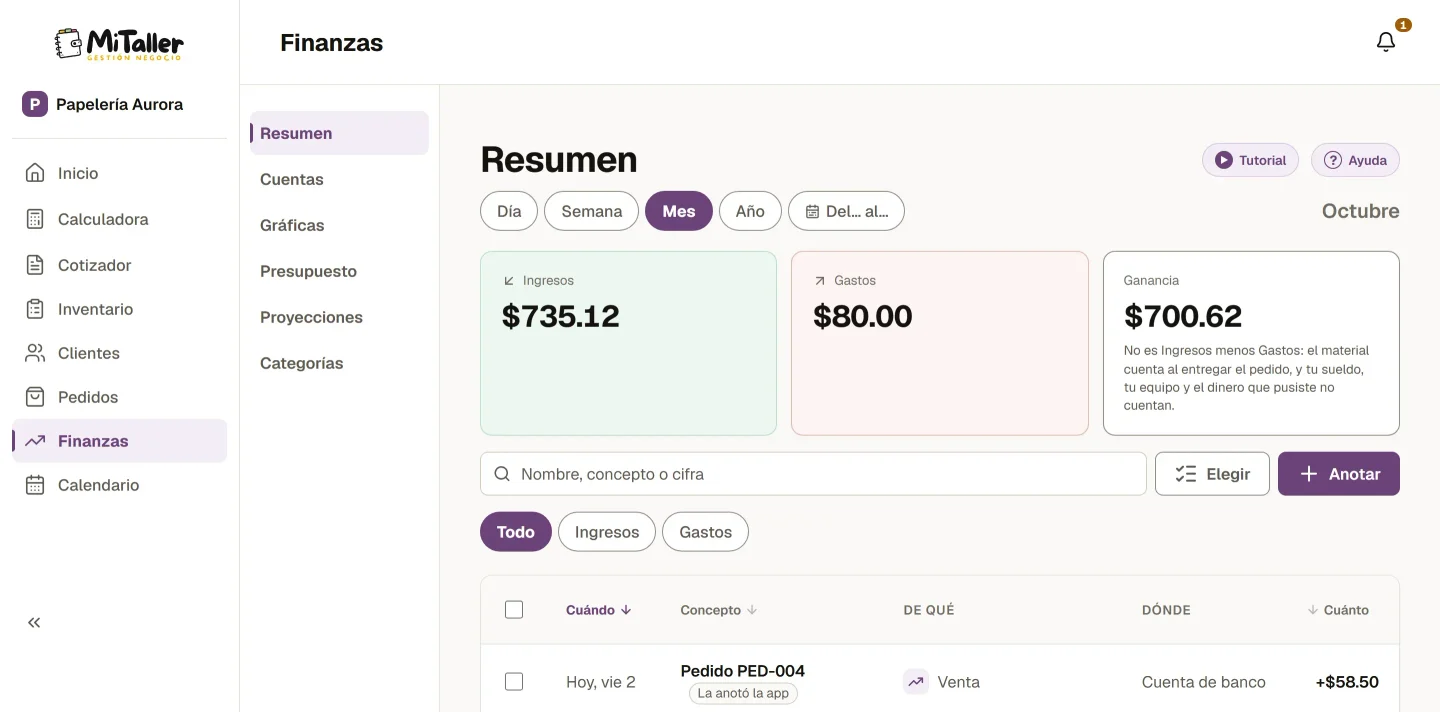
Task: Click the Anotar button
Action: tap(1339, 474)
